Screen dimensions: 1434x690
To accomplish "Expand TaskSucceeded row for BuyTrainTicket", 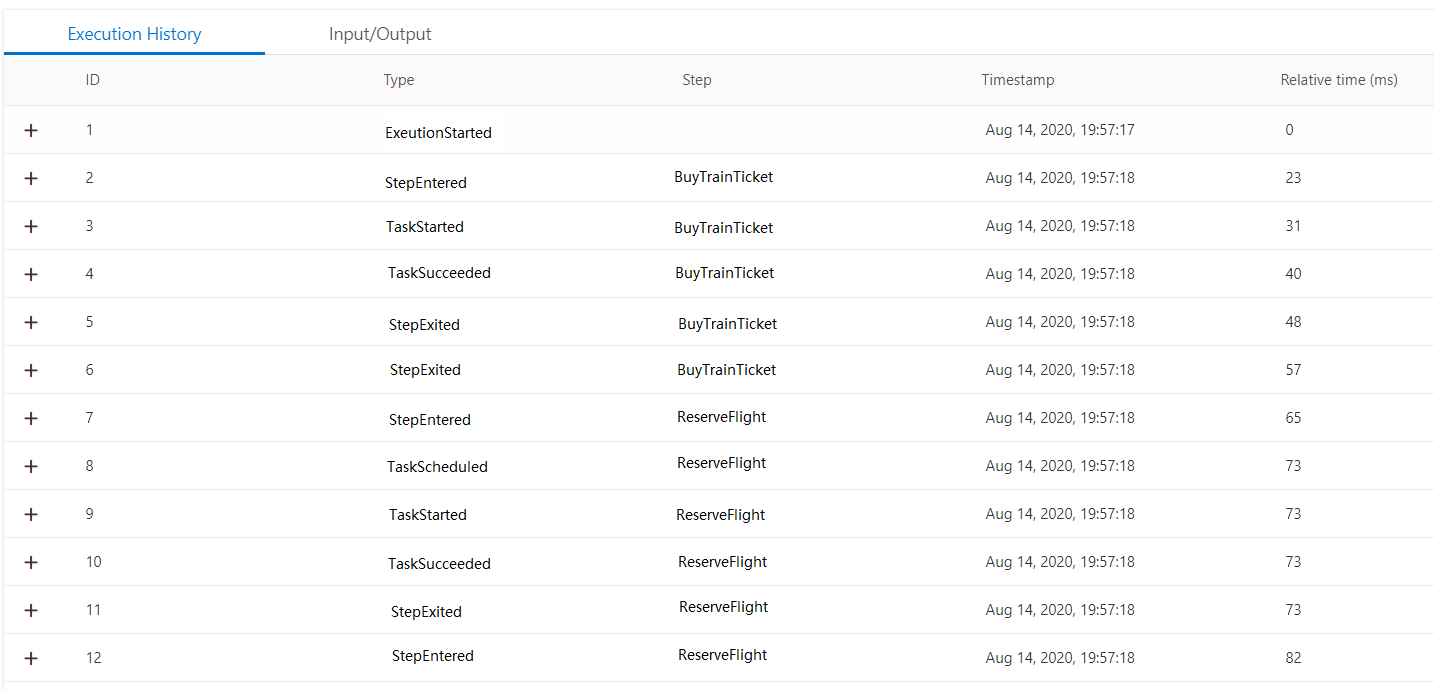I will click(x=31, y=273).
